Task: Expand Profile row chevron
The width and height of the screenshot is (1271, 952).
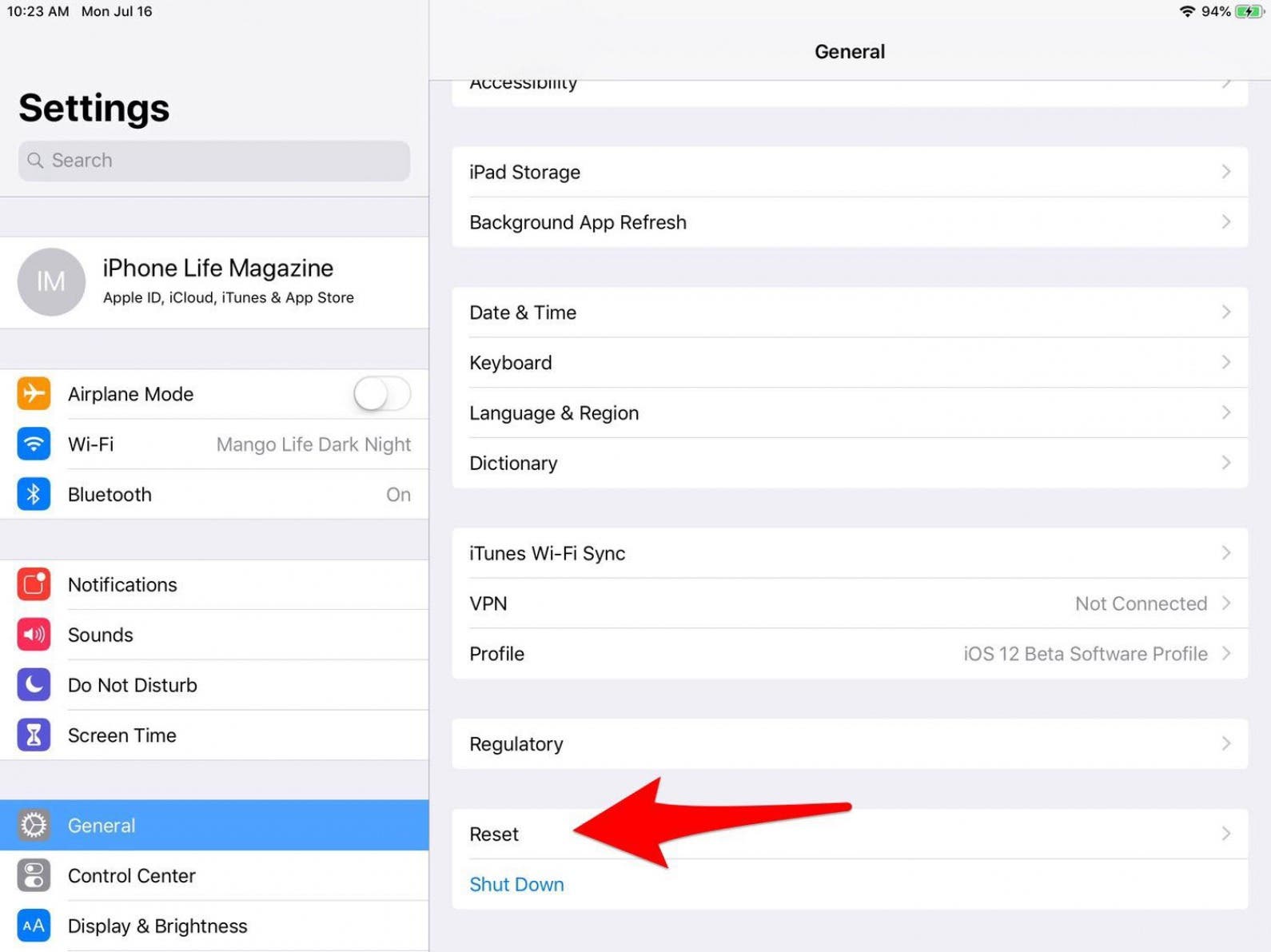Action: 1226,653
